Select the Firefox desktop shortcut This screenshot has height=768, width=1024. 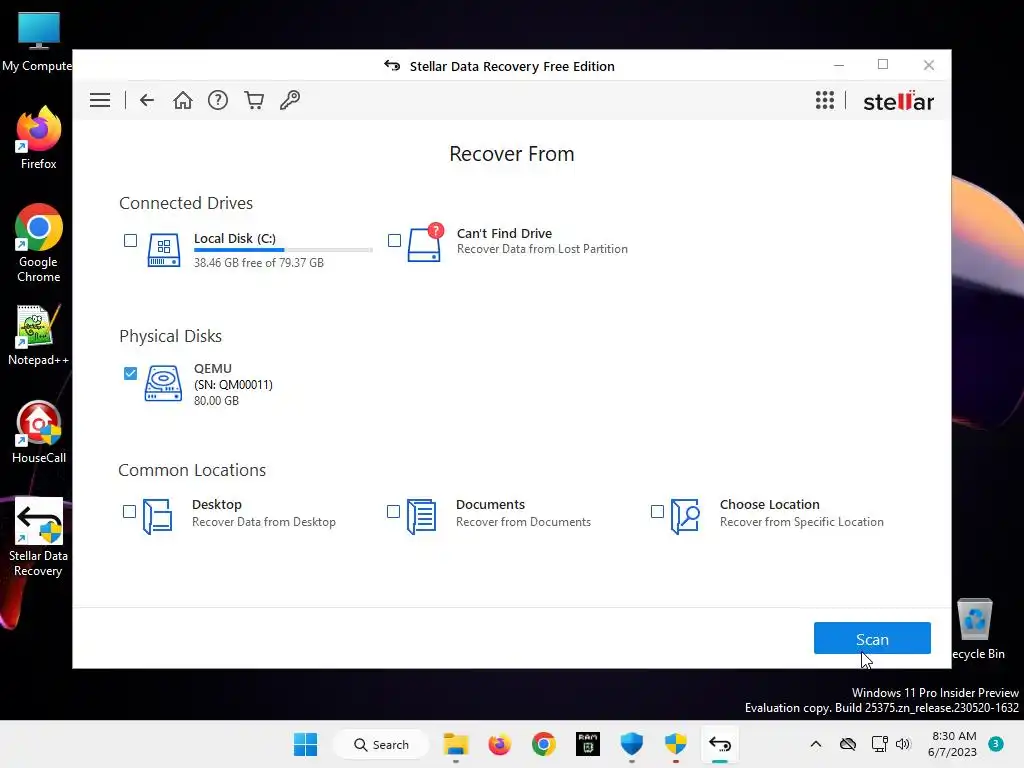pyautogui.click(x=39, y=138)
